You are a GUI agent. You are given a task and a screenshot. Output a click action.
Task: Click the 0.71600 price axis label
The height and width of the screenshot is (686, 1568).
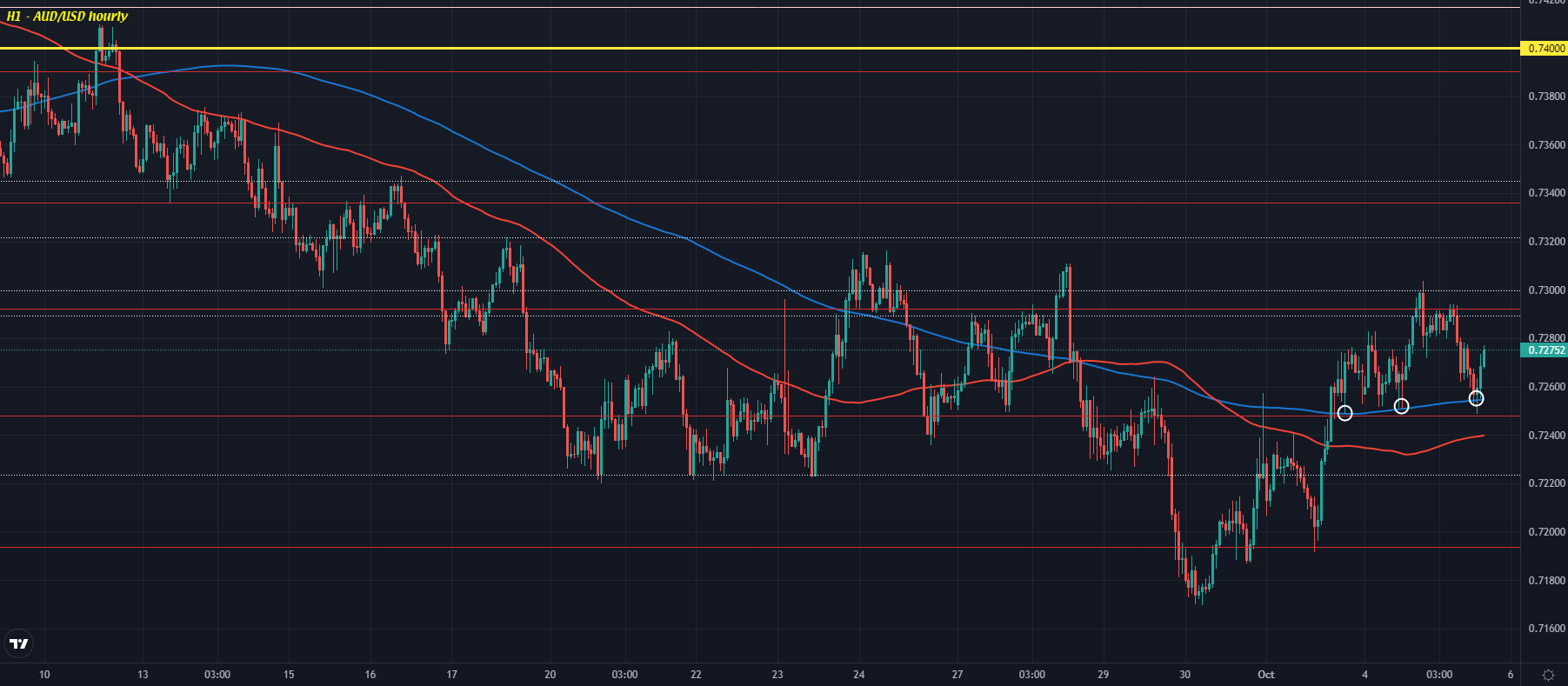1546,629
